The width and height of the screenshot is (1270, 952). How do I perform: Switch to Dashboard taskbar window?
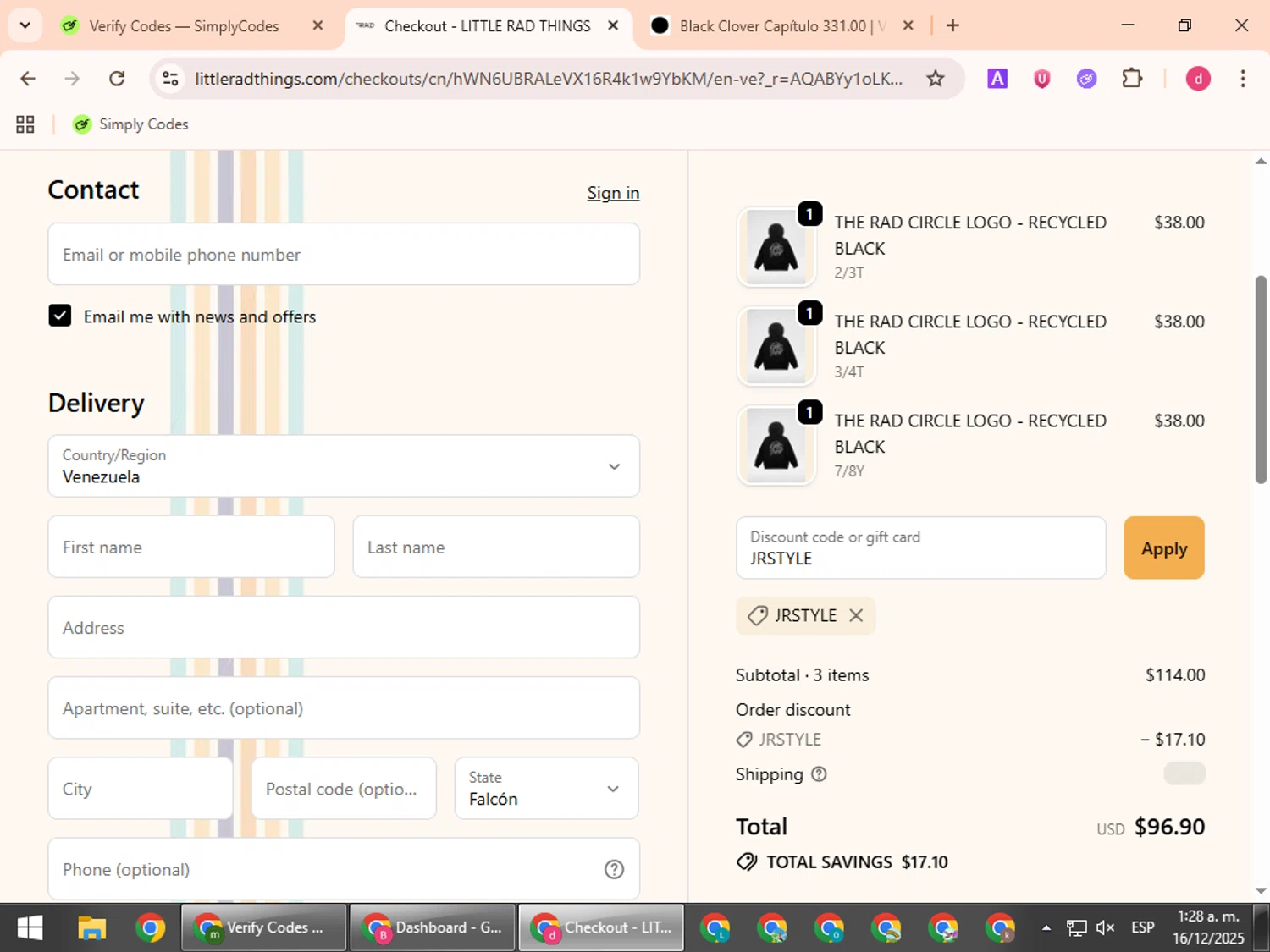pos(433,927)
